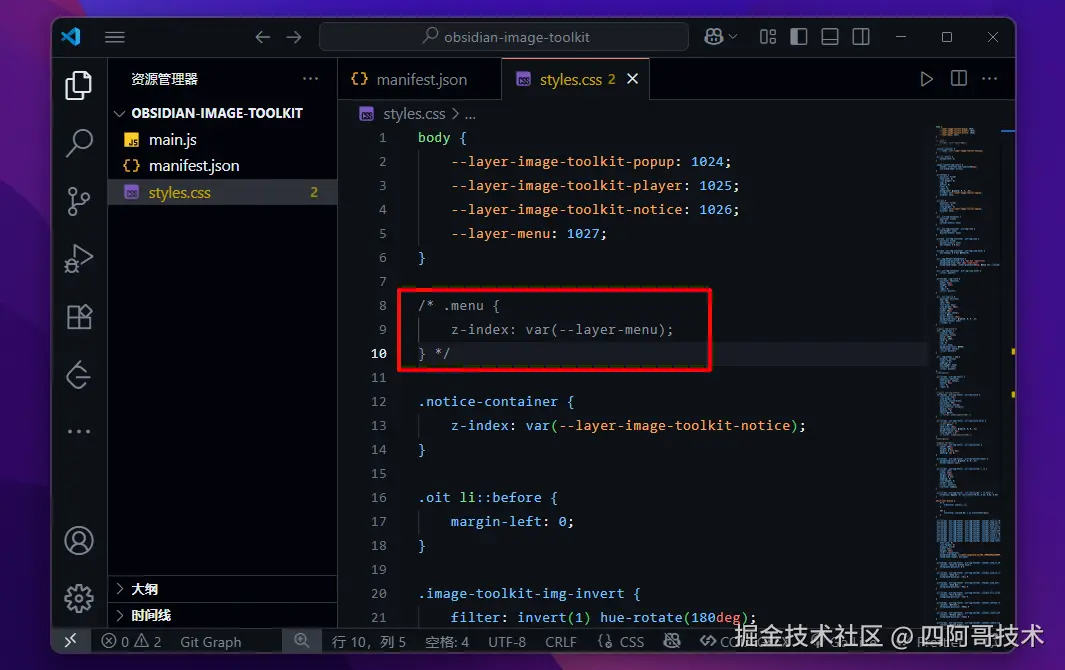Click Copilot status icon in status bar
Screen dimensions: 1065x670
[x=672, y=641]
